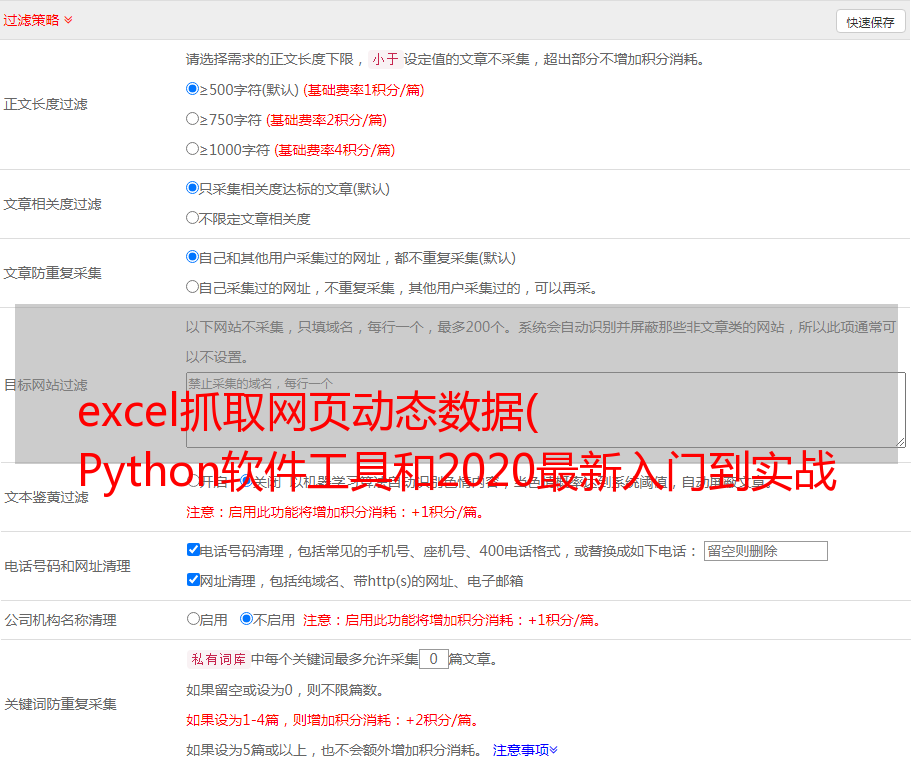Select the ≥500字符(默认) radio option
The image size is (912, 768).
tap(192, 89)
